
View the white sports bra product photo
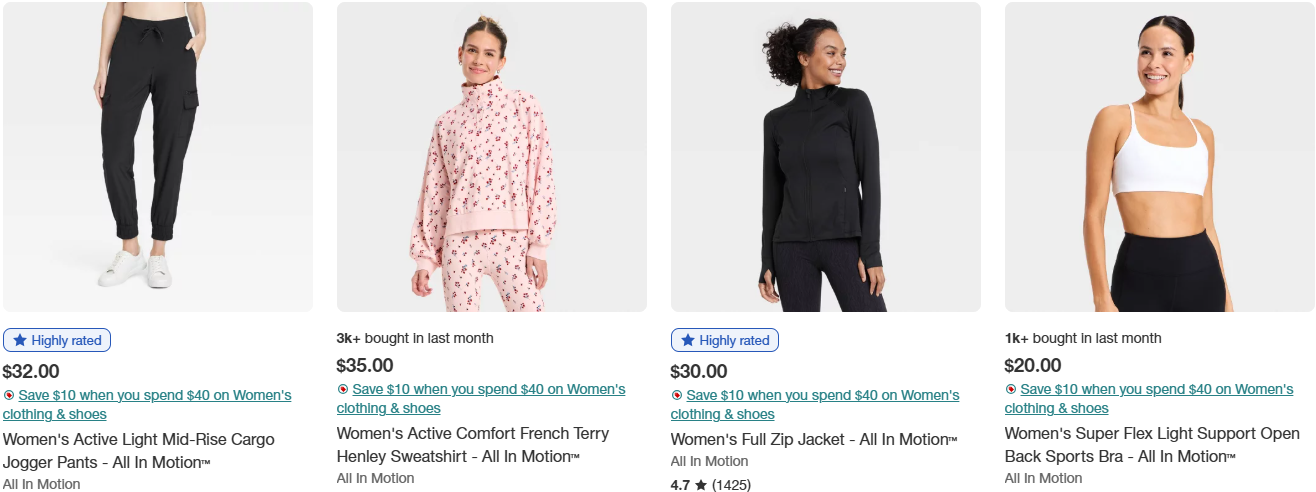coord(1159,157)
